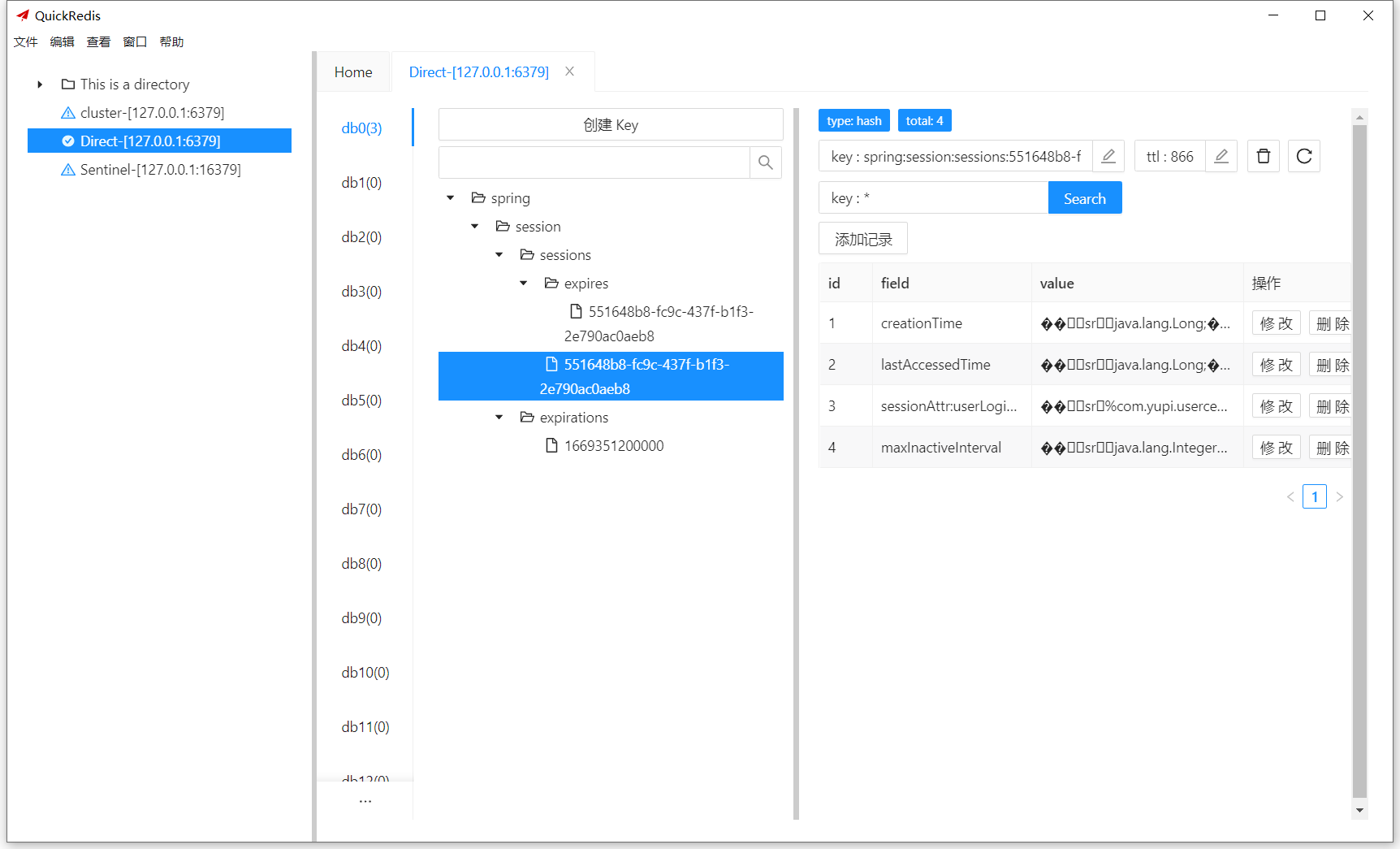Image resolution: width=1400 pixels, height=849 pixels.
Task: Delete the lastAccessedTime row
Action: [1332, 365]
